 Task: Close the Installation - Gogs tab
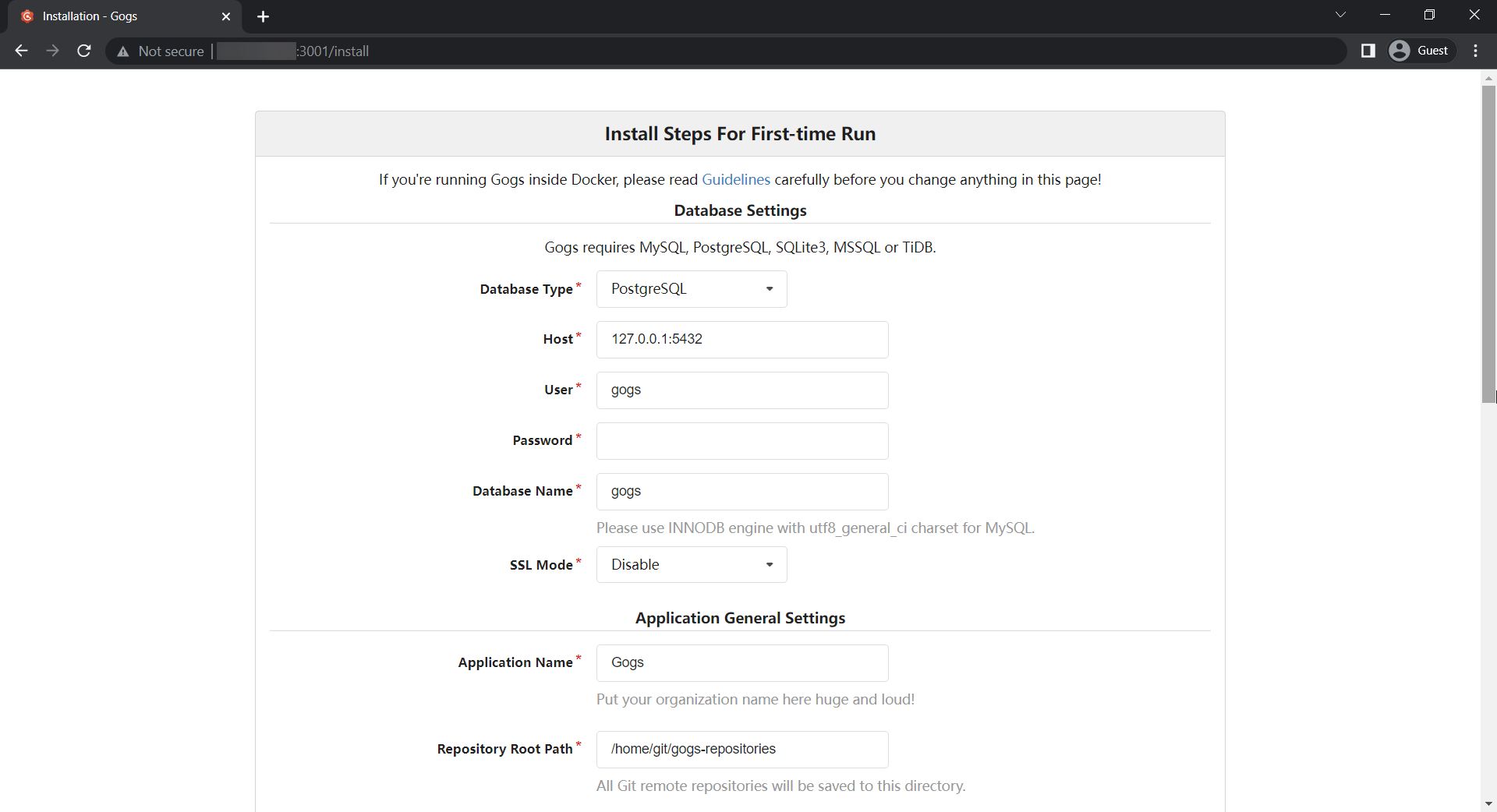(226, 16)
